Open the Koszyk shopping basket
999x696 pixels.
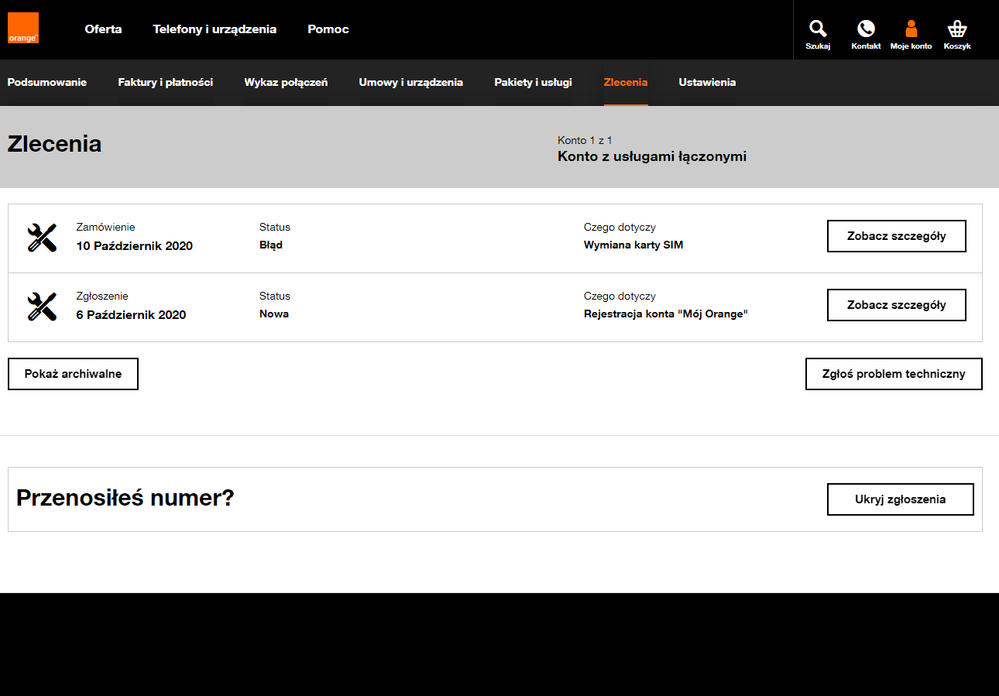click(x=957, y=30)
